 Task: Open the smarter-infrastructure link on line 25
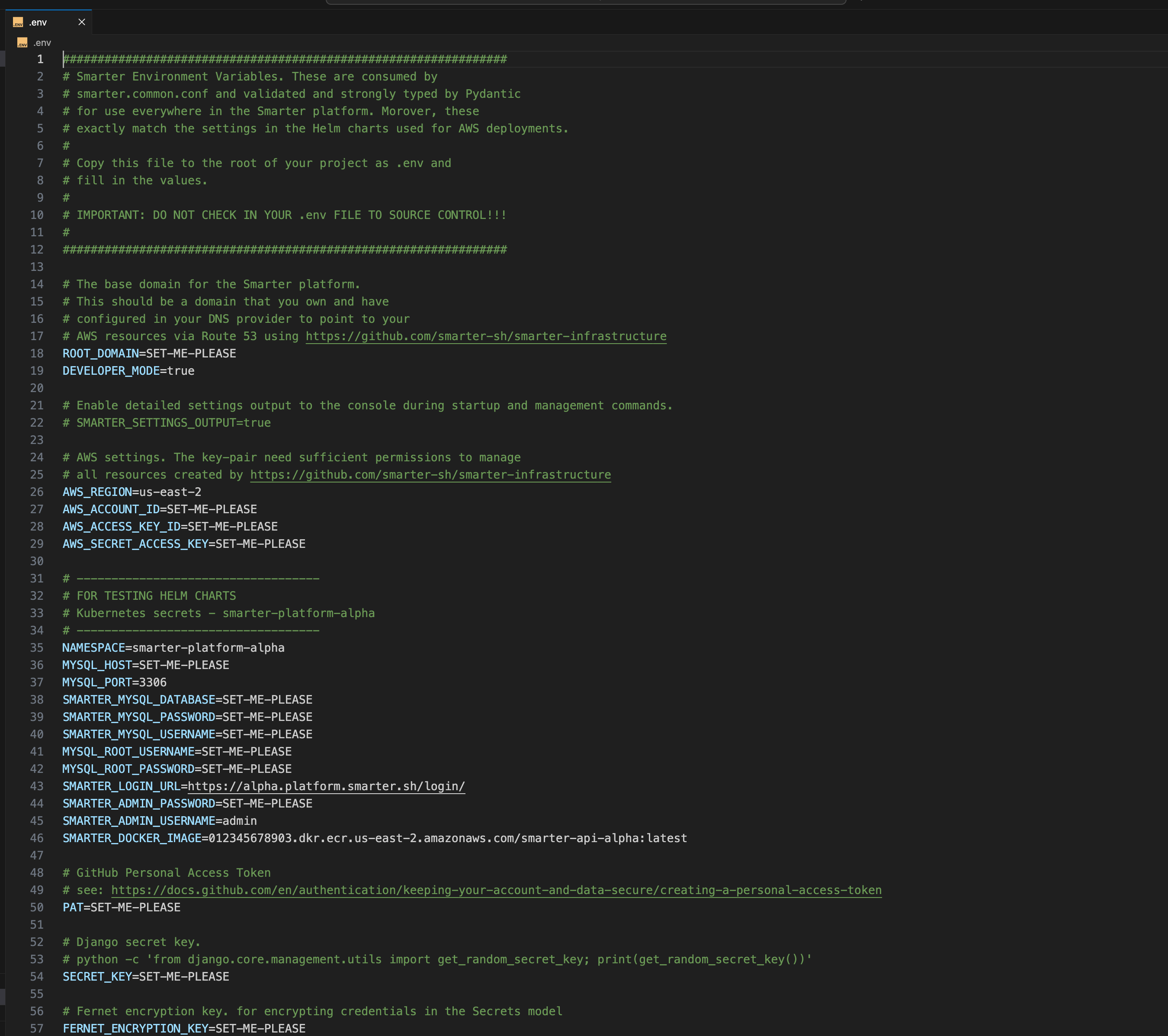tap(430, 475)
